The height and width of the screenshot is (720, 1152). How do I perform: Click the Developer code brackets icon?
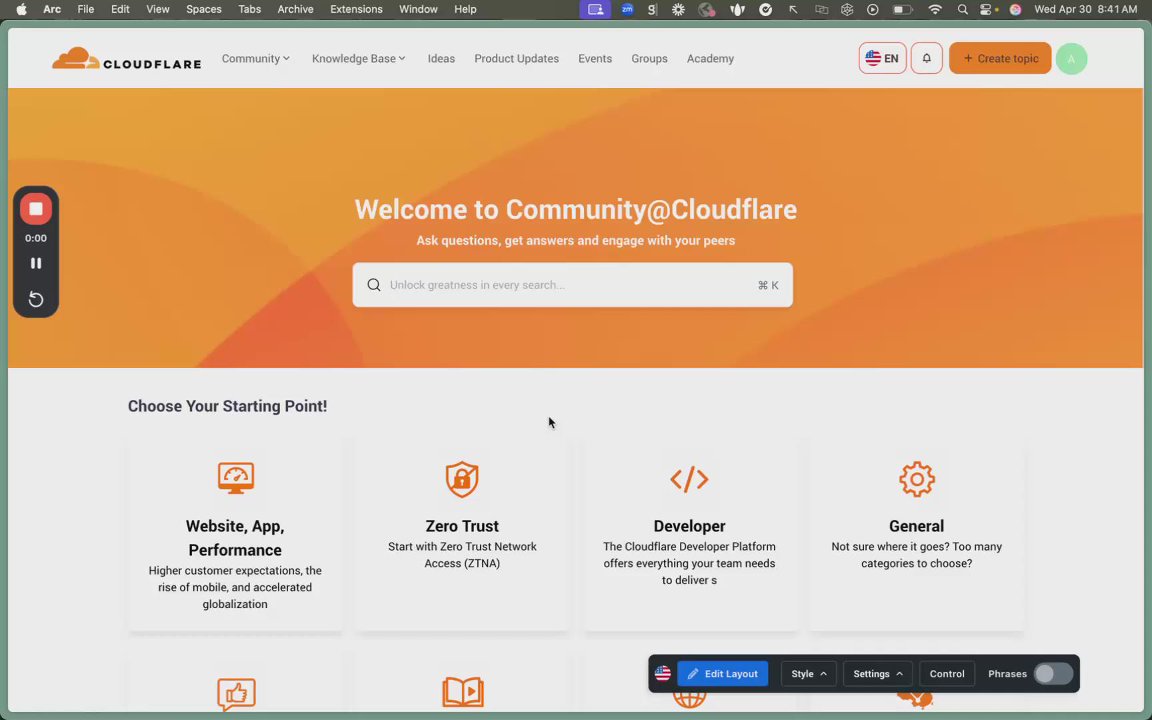pyautogui.click(x=689, y=479)
